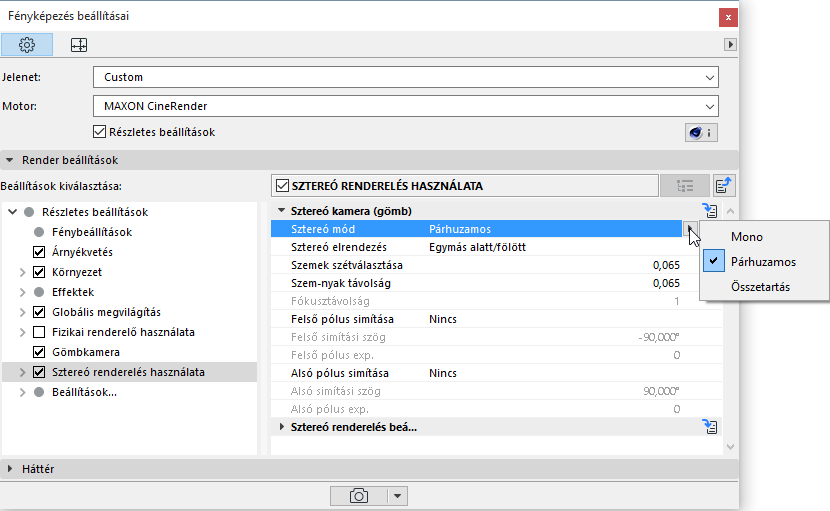Collapse the Render beállítások section
830x511 pixels.
(10, 160)
